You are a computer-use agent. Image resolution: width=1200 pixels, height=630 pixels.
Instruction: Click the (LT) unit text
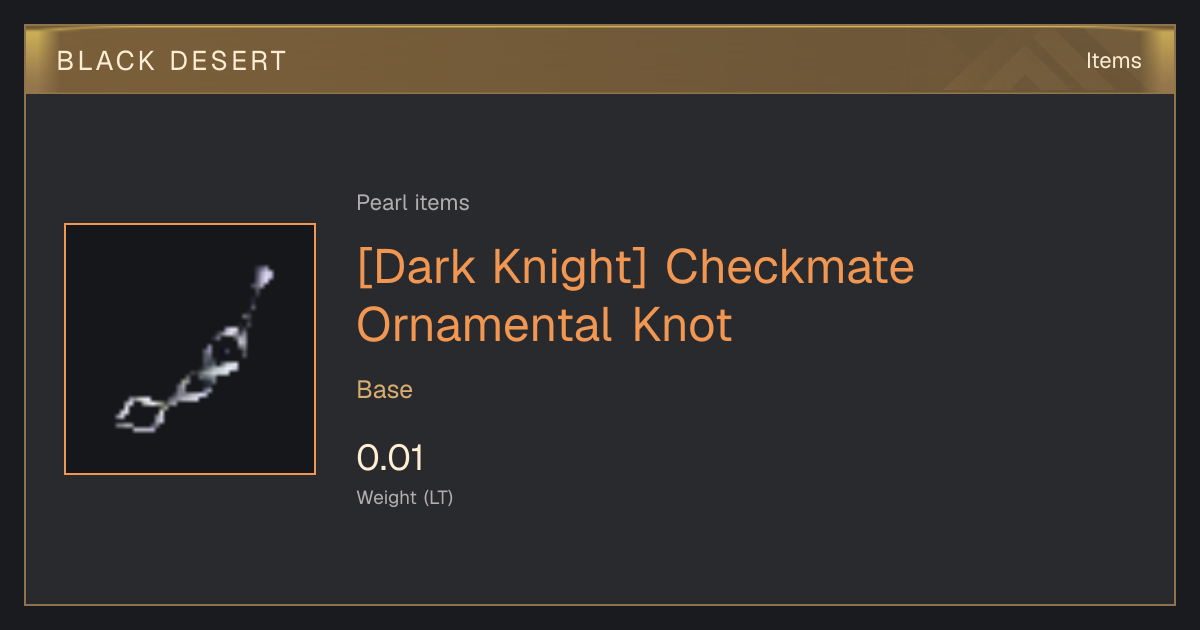pyautogui.click(x=438, y=498)
